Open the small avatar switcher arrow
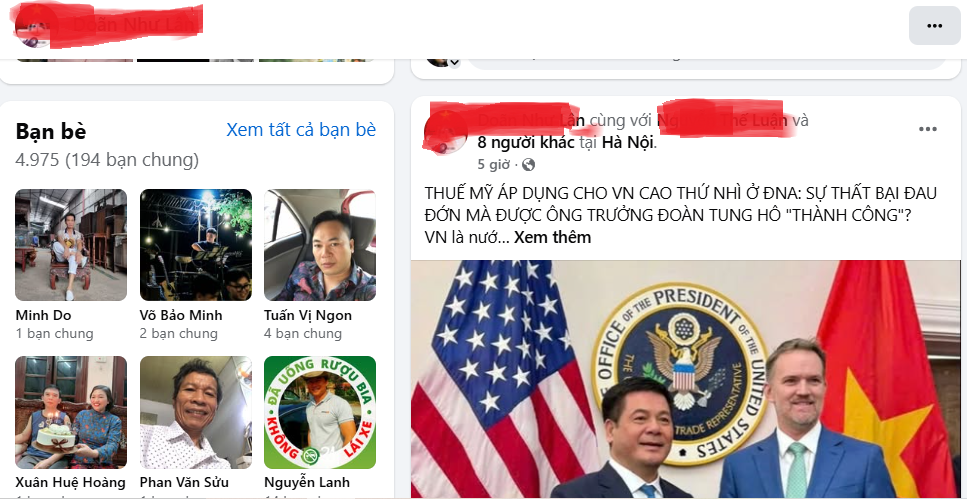Screen dimensions: 967x499 point(455,62)
